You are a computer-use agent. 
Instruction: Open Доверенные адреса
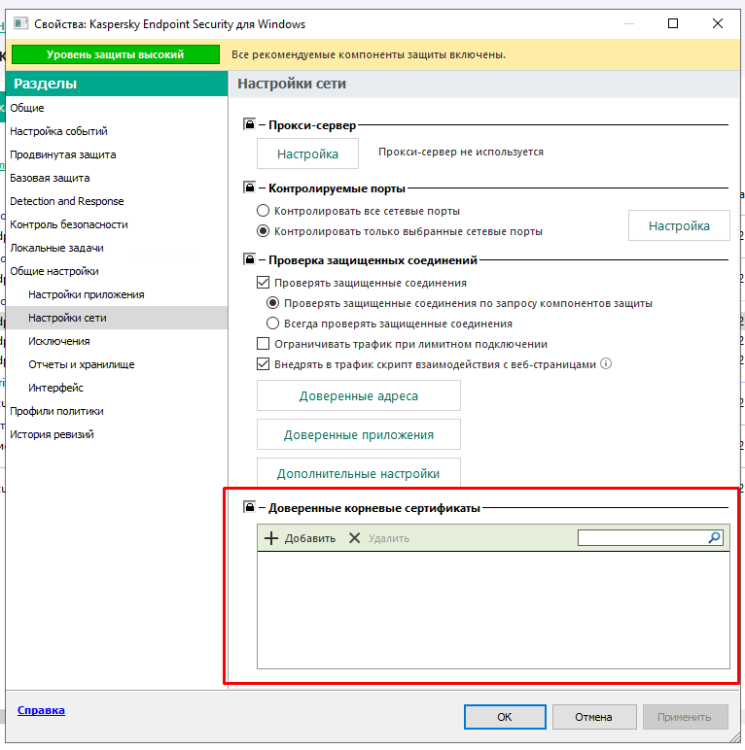(x=359, y=396)
